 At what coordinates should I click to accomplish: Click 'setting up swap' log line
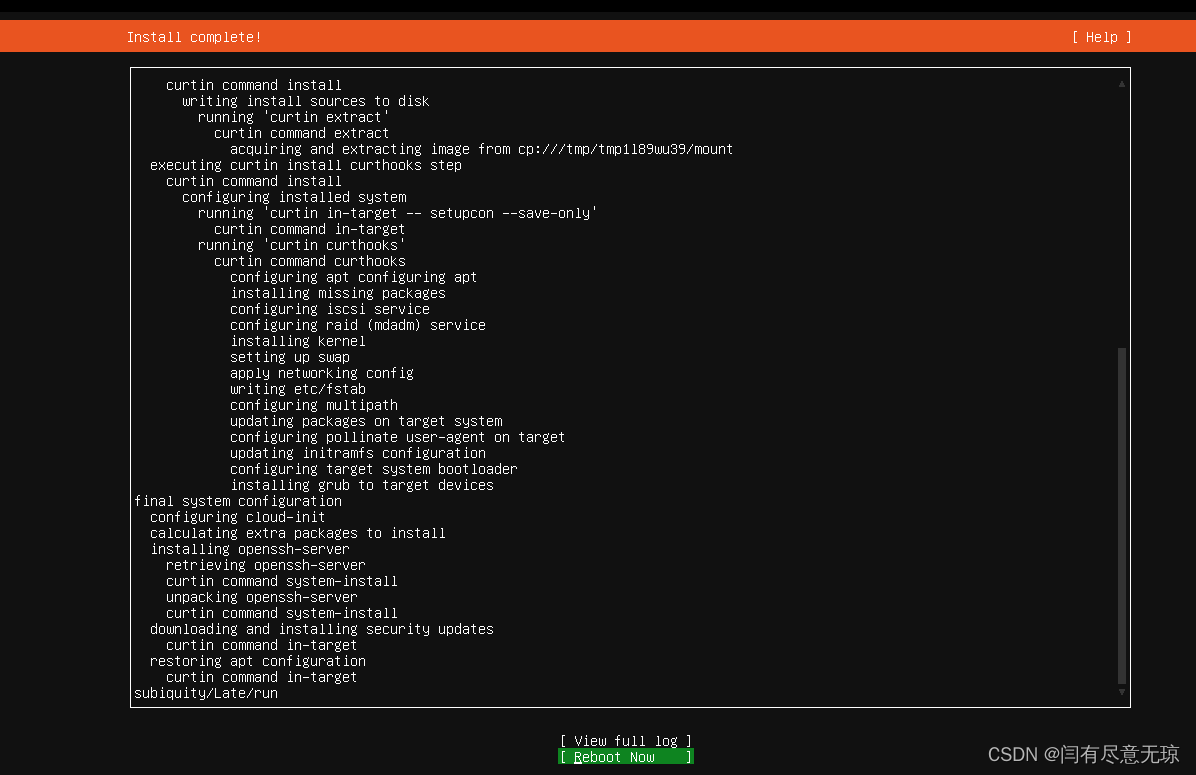(x=290, y=356)
